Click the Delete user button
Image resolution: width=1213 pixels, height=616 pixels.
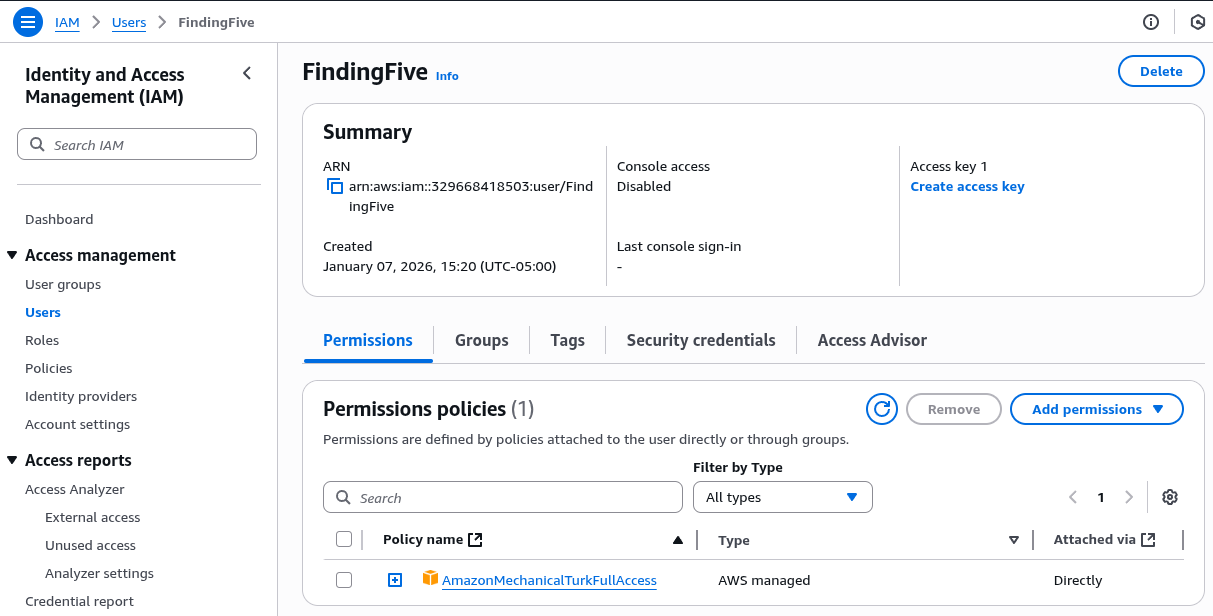click(1160, 71)
